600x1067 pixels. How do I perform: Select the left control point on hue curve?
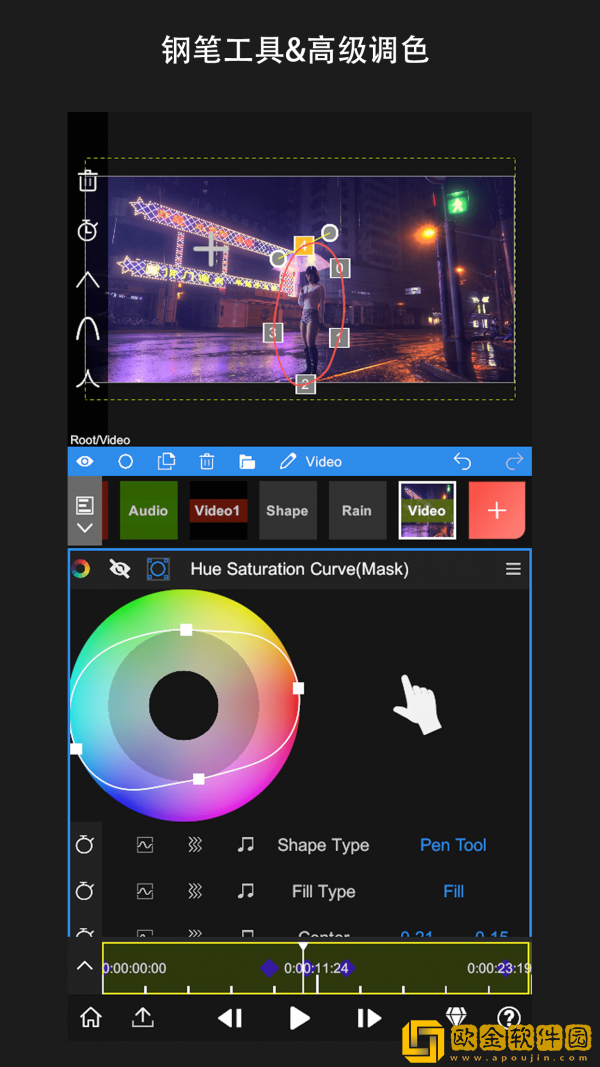76,749
